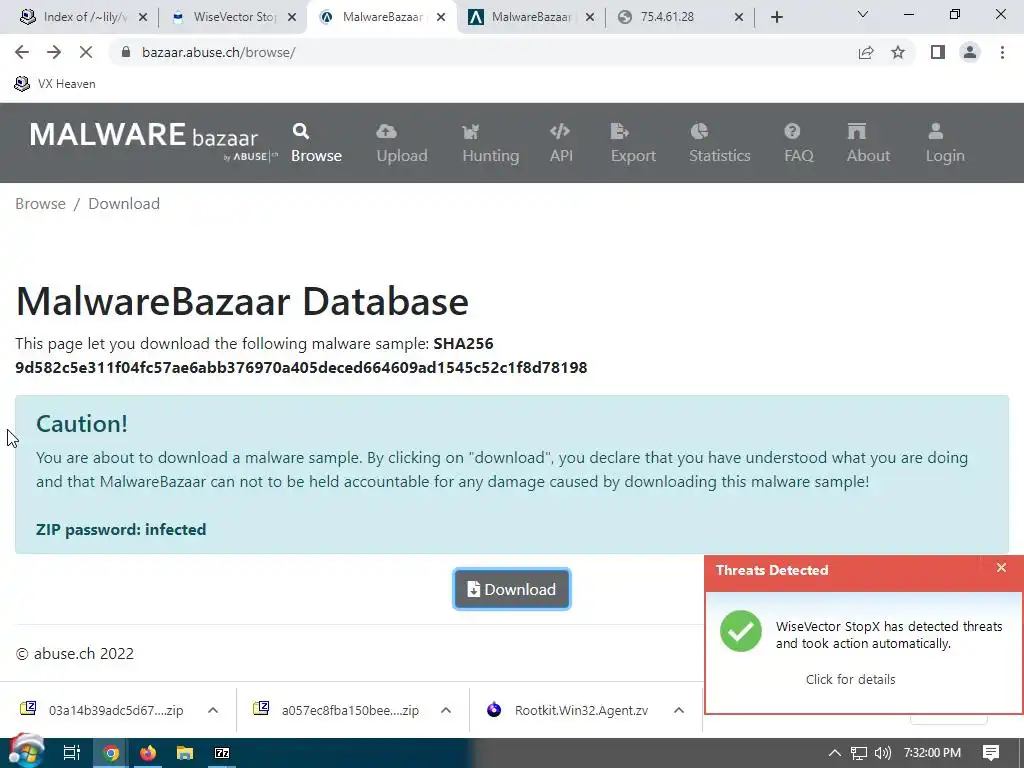Image resolution: width=1024 pixels, height=768 pixels.
Task: Open Export in site navigation
Action: pyautogui.click(x=633, y=142)
